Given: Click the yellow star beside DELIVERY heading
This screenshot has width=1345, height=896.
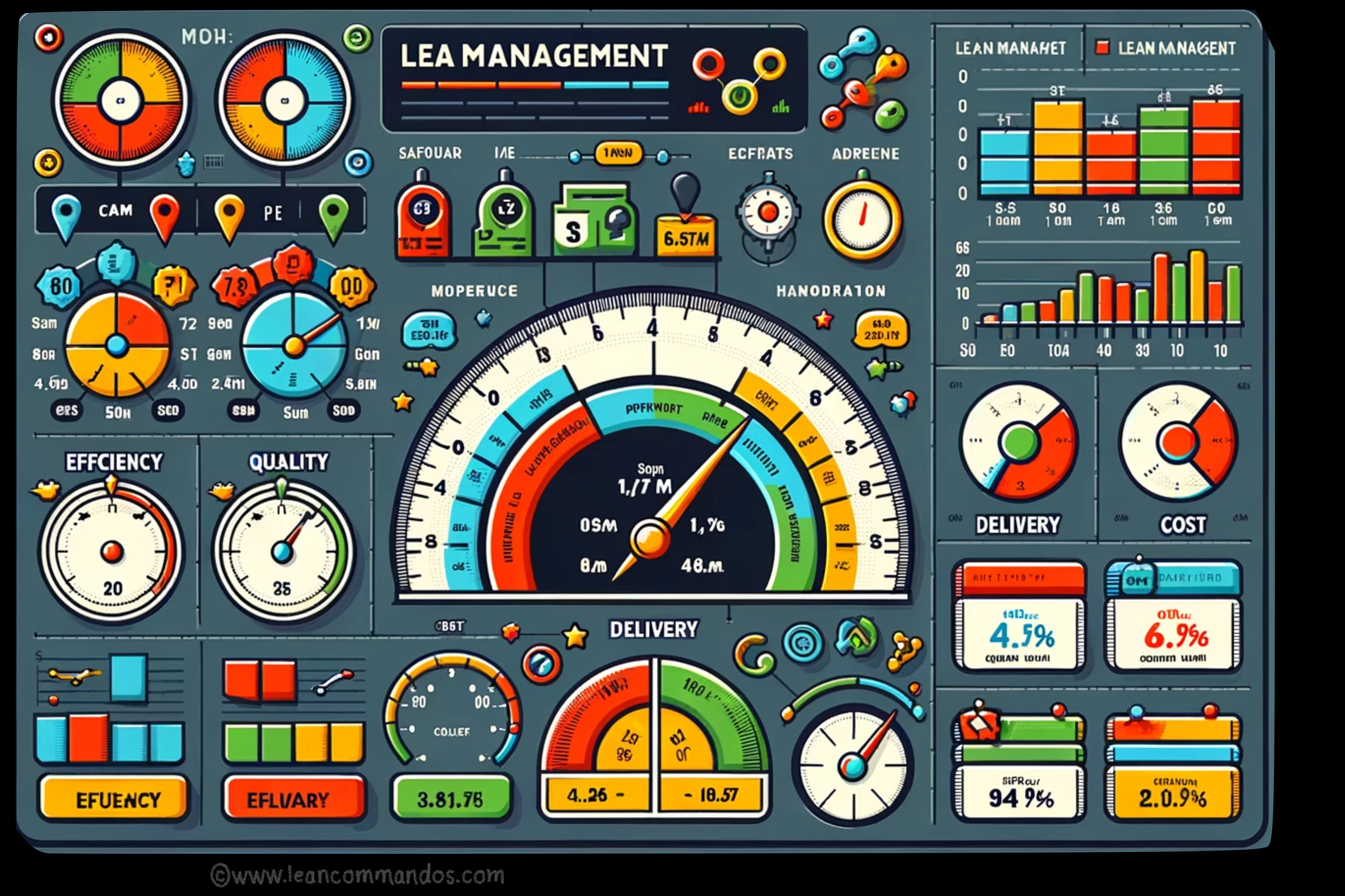Looking at the screenshot, I should click(575, 636).
